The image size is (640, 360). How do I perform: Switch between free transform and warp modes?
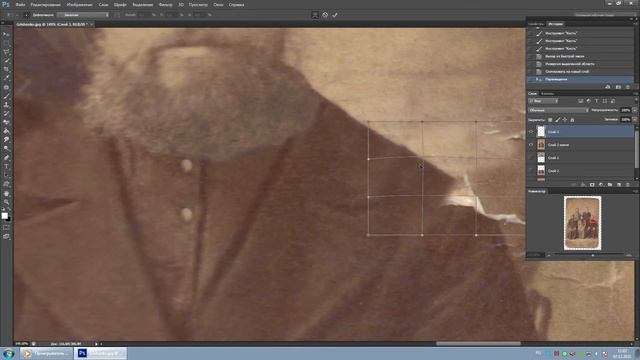(315, 15)
